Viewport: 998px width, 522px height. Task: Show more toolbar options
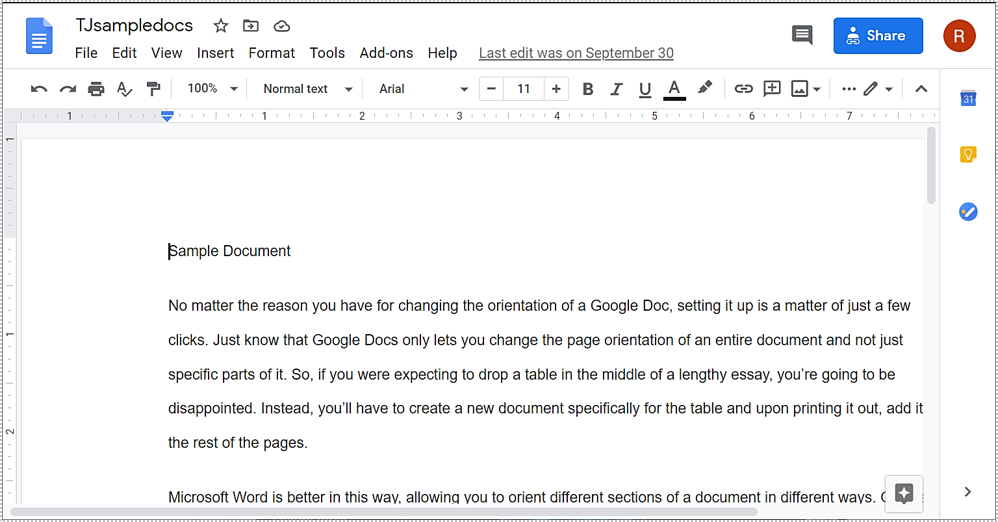coord(849,89)
